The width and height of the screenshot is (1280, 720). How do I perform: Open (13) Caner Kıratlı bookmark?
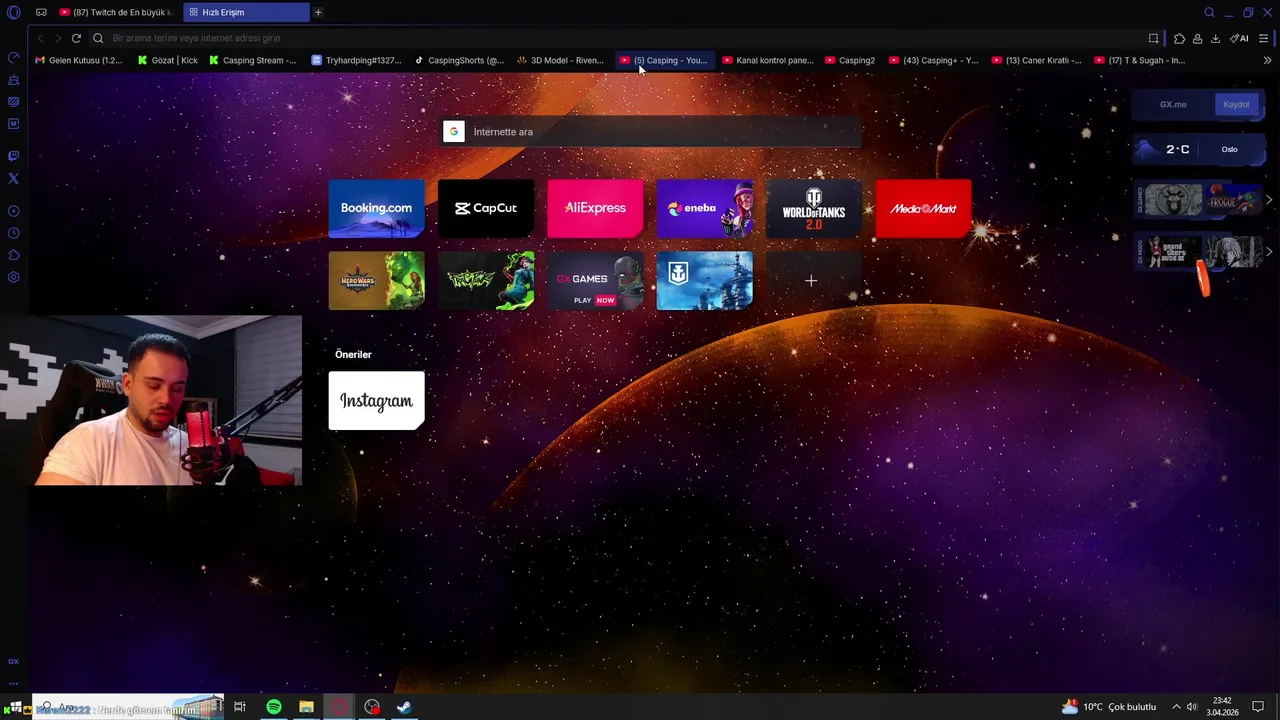(1037, 60)
